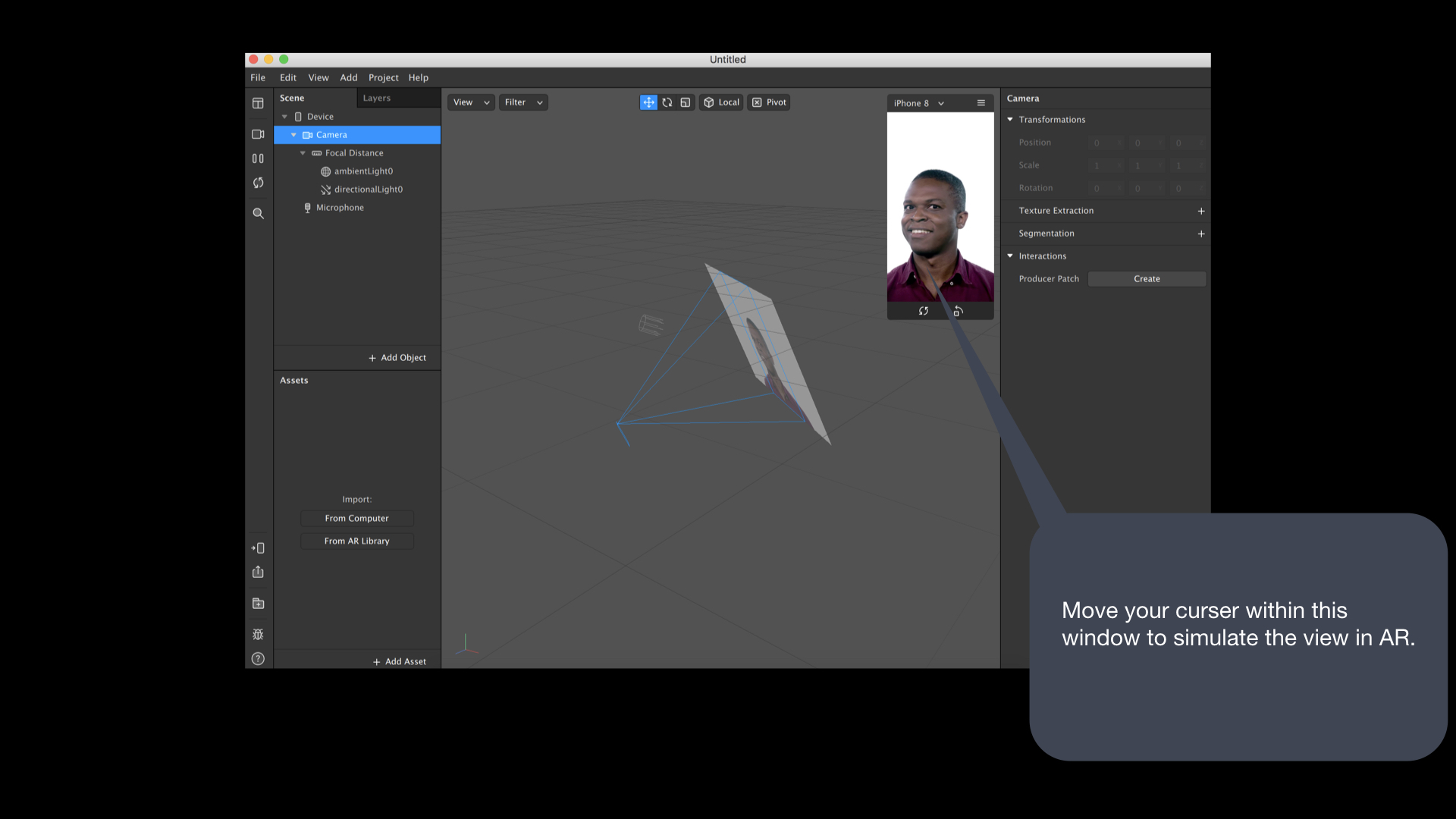Open the iPhone 8 device dropdown
The height and width of the screenshot is (819, 1456).
(x=918, y=103)
